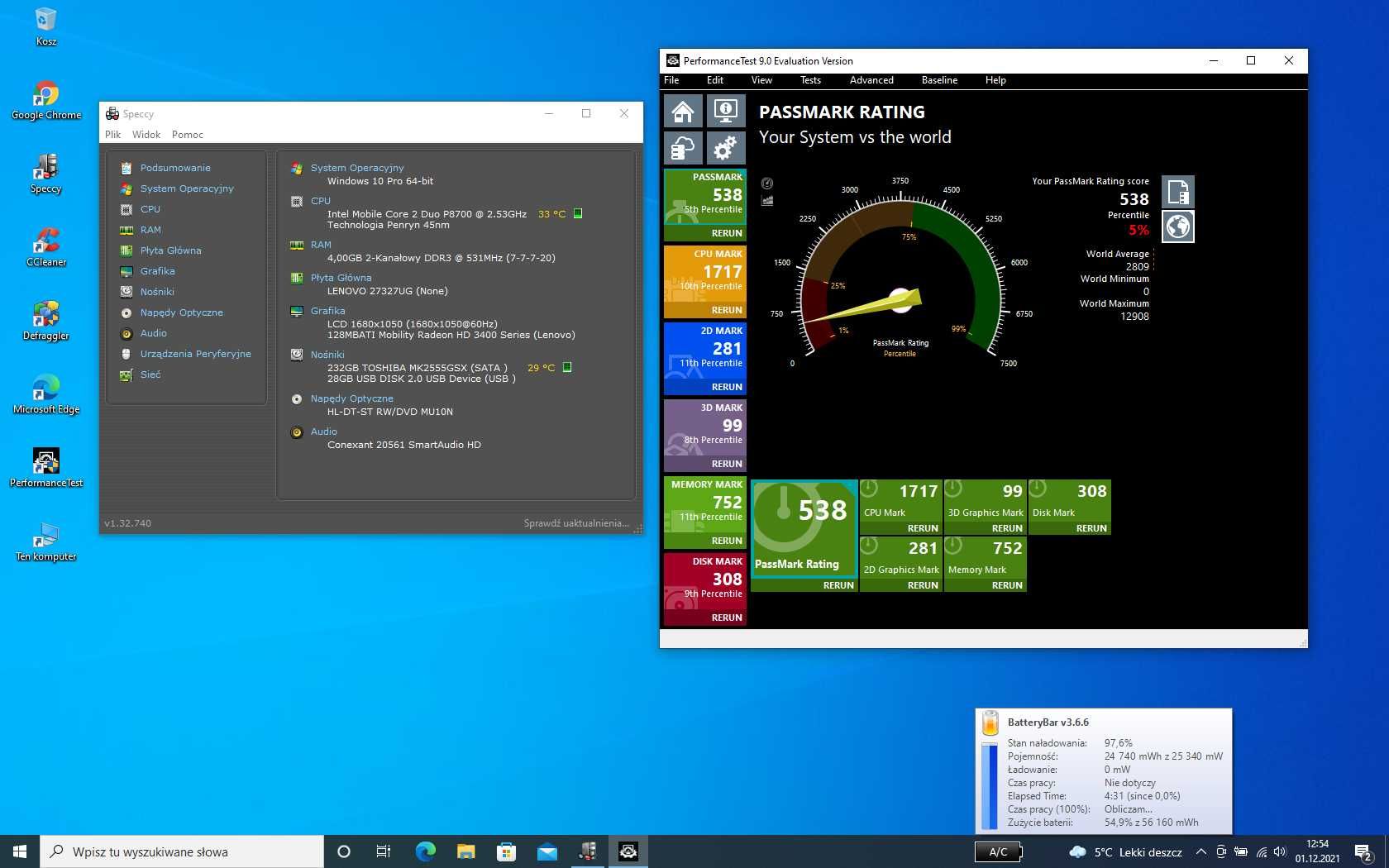Rerun the CPU Mark sidebar test
This screenshot has height=868, width=1389.
(727, 310)
